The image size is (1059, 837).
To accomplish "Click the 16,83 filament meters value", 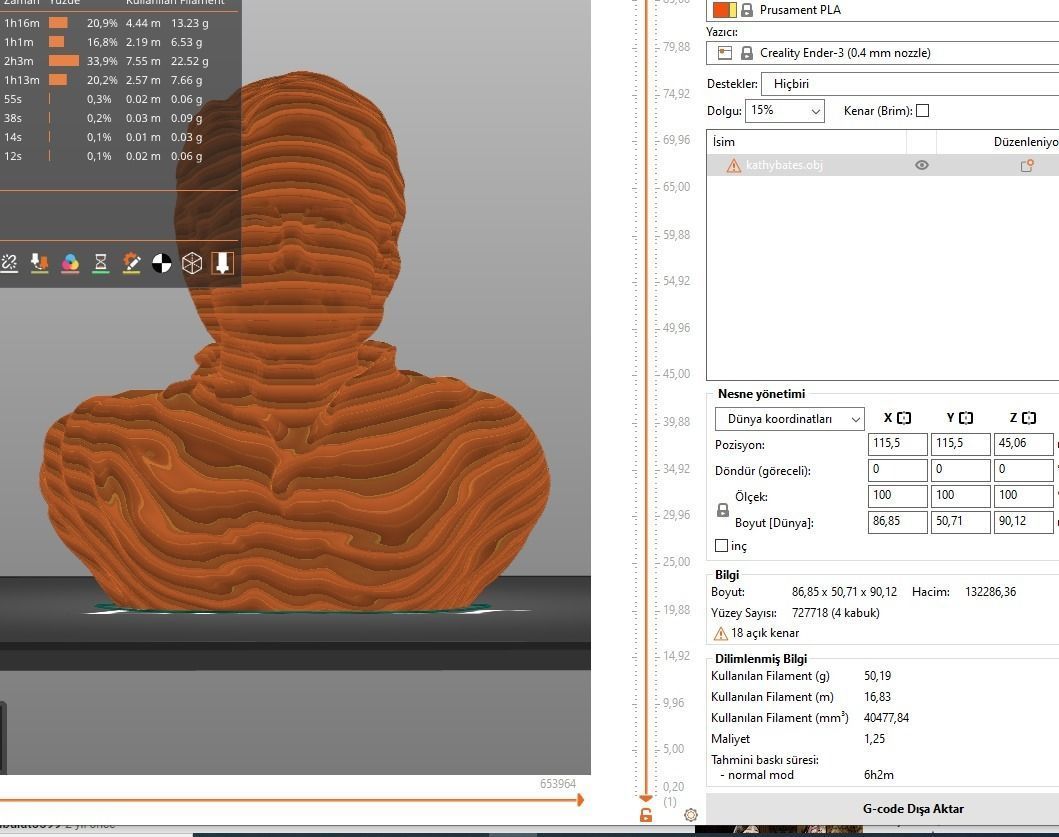I will [x=877, y=696].
